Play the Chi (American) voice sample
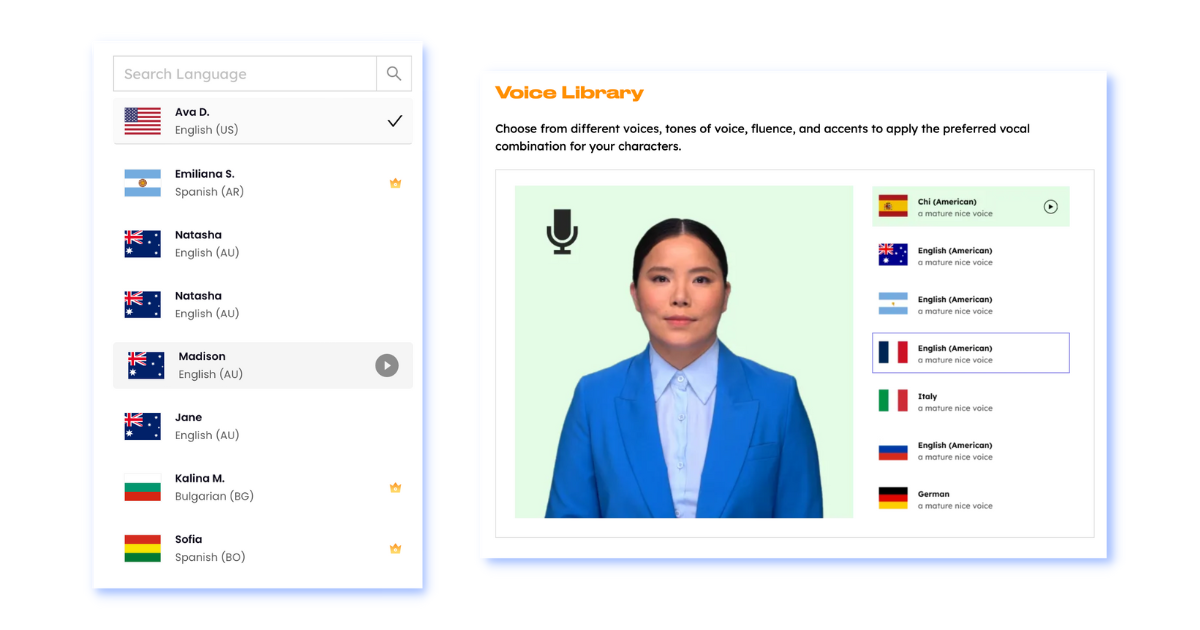Viewport: 1200px width, 630px height. coord(1050,207)
